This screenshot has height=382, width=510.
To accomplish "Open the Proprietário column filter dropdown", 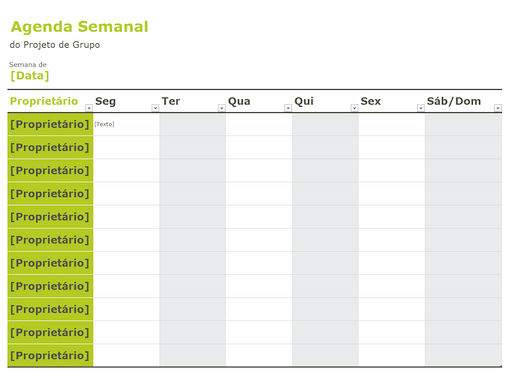I will 89,108.
